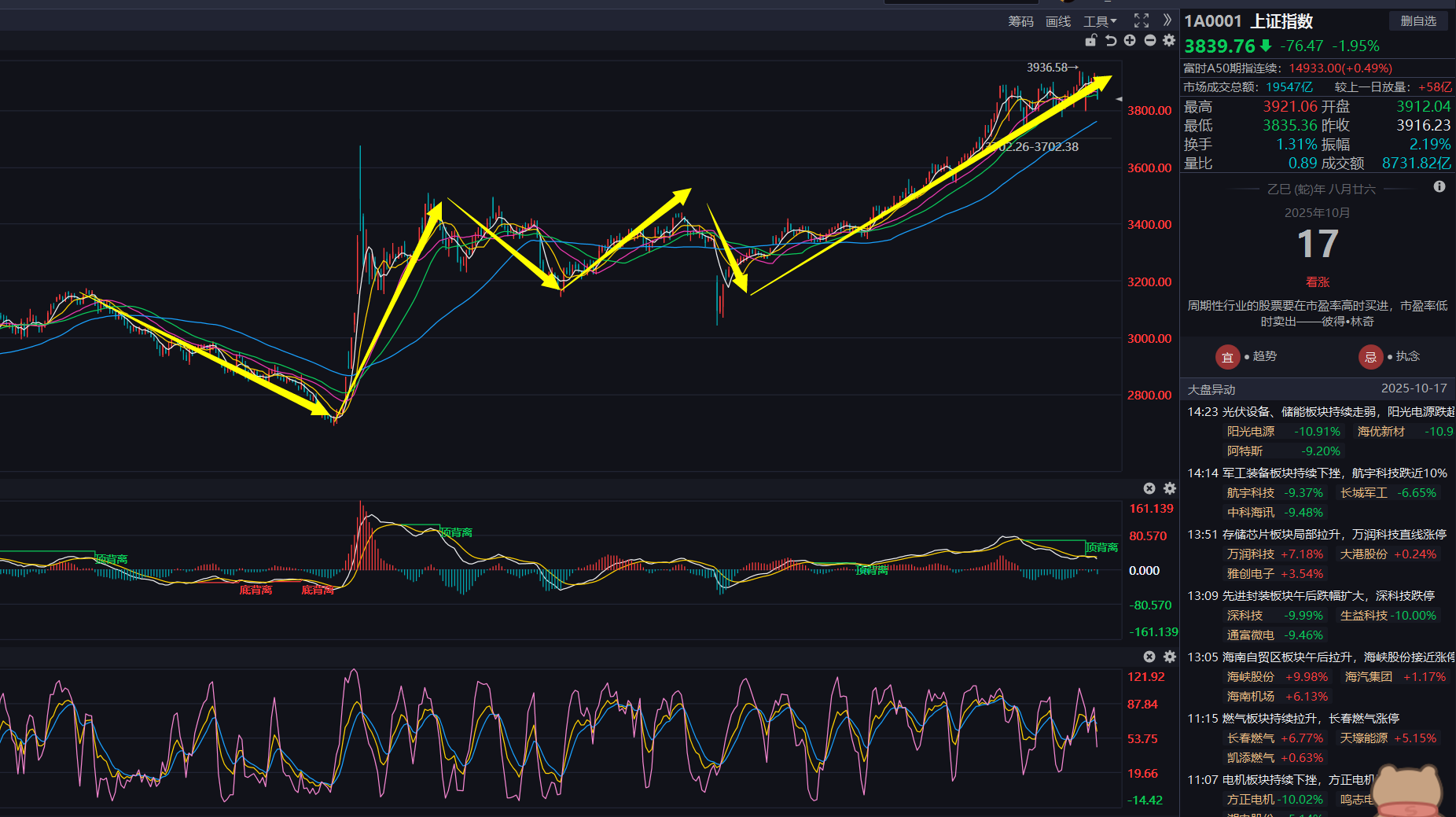The height and width of the screenshot is (817, 1456).
Task: Enter fullscreen chart mode
Action: [x=1142, y=21]
